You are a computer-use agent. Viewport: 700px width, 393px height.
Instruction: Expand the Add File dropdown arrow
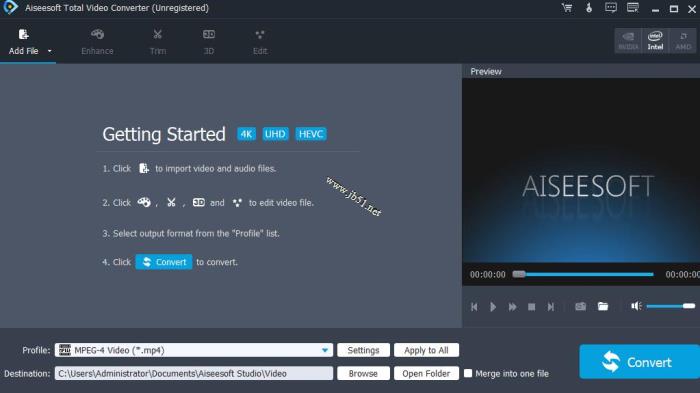pos(50,51)
